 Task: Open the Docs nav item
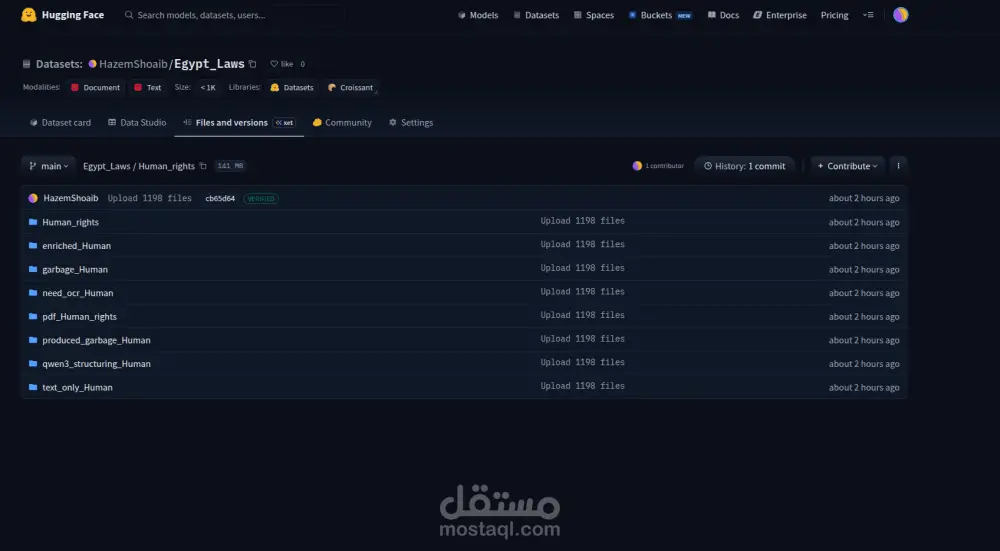723,15
